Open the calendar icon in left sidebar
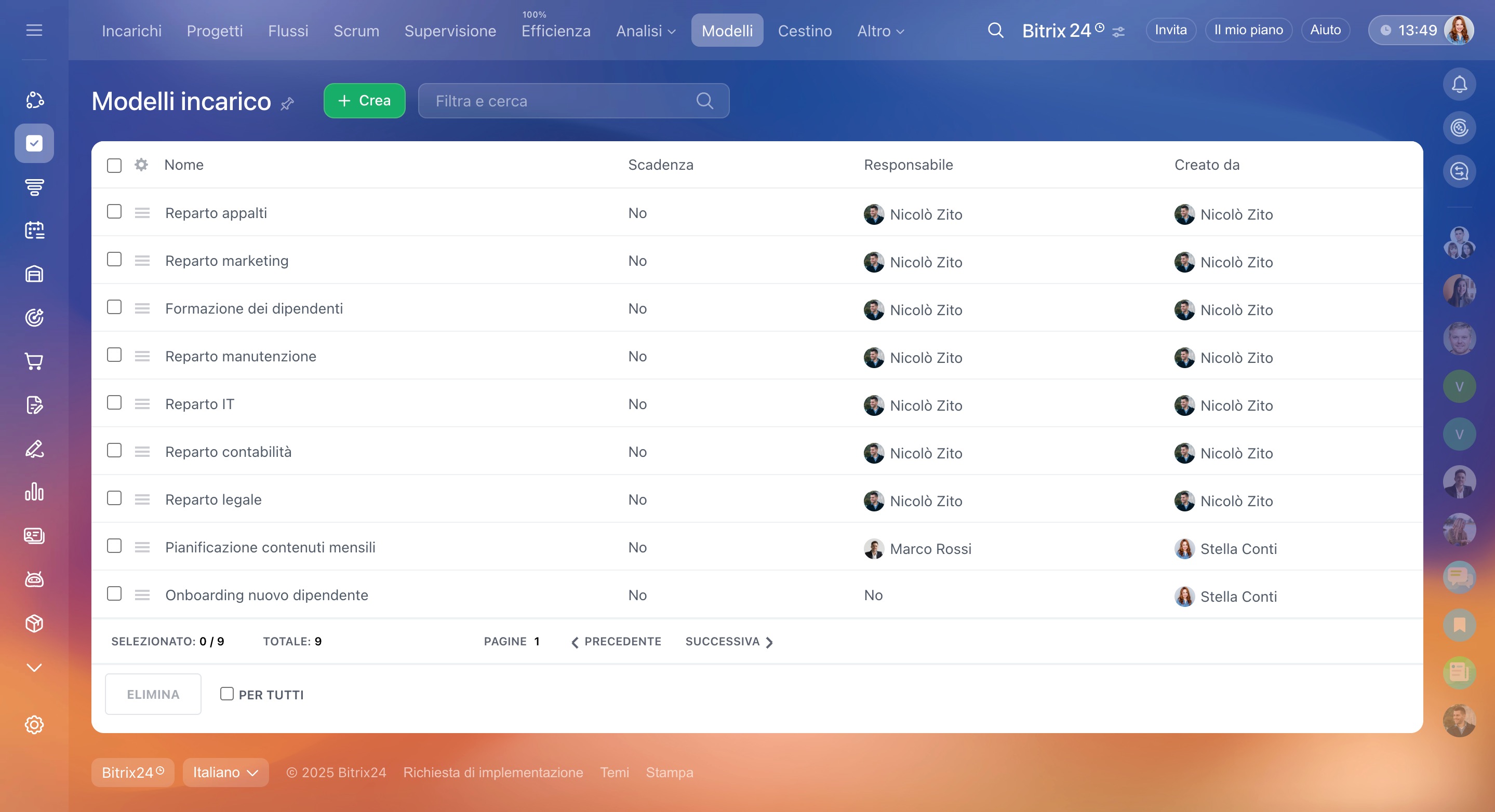The image size is (1495, 812). [34, 231]
